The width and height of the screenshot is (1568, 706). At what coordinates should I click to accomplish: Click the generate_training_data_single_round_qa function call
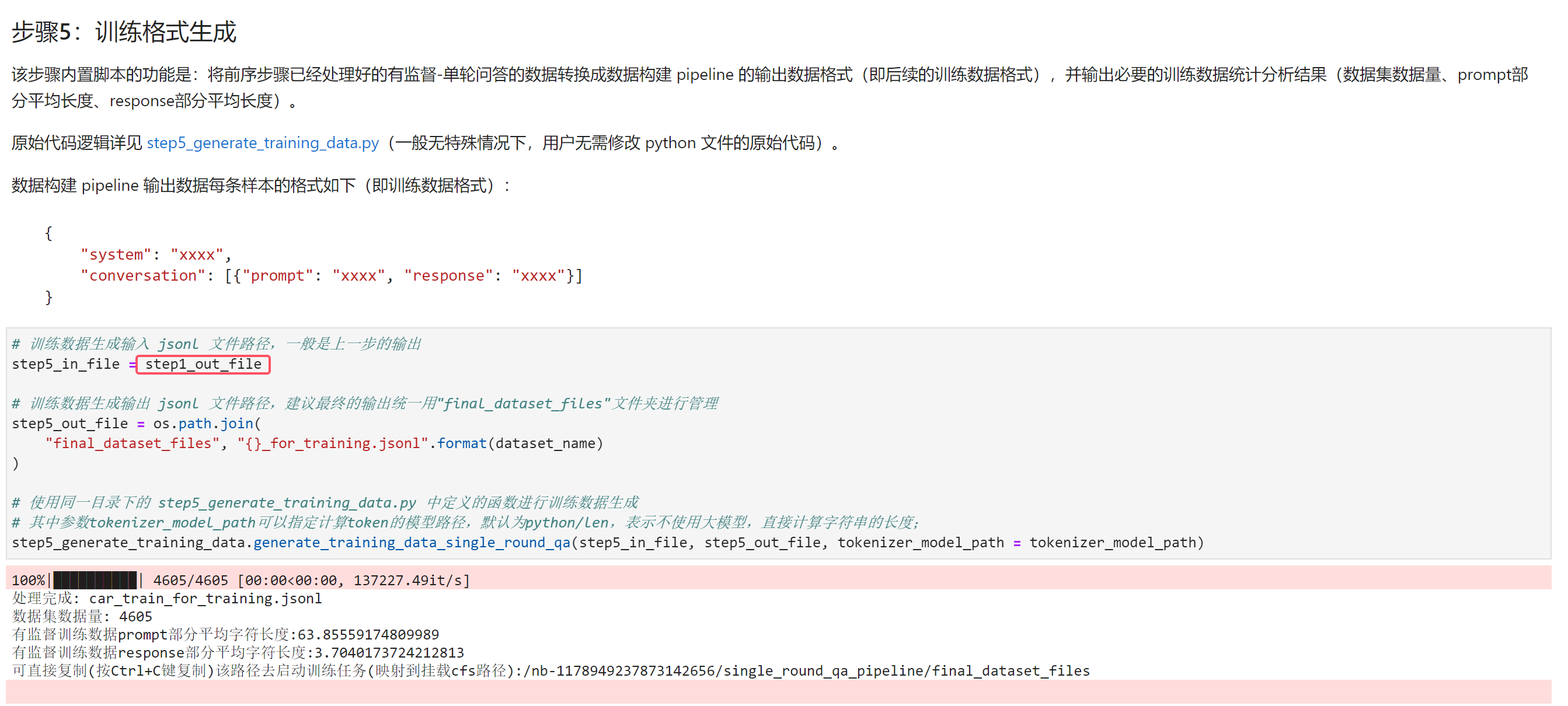(412, 542)
